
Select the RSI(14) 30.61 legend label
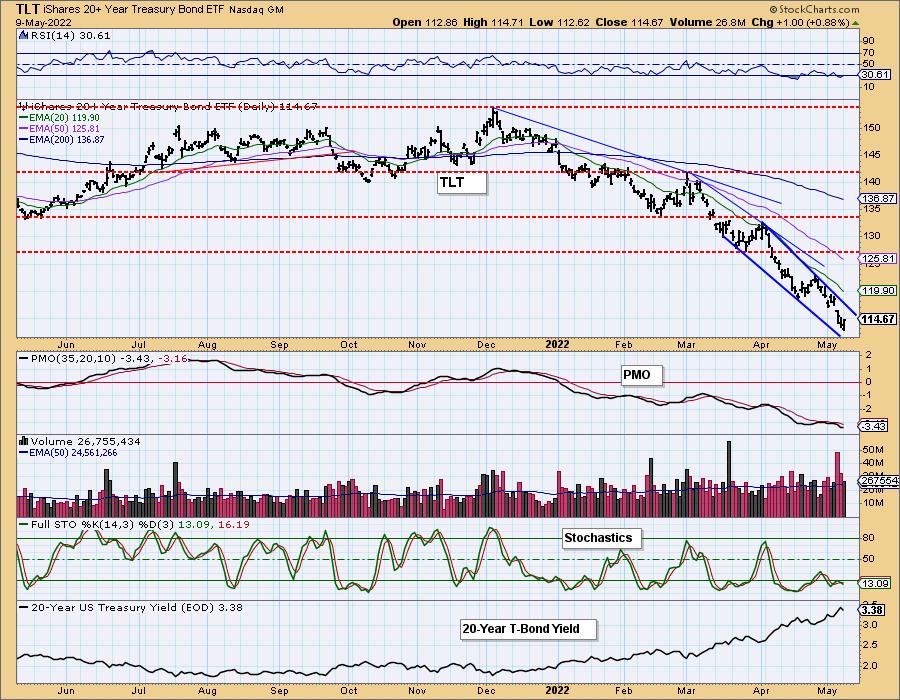pos(70,35)
